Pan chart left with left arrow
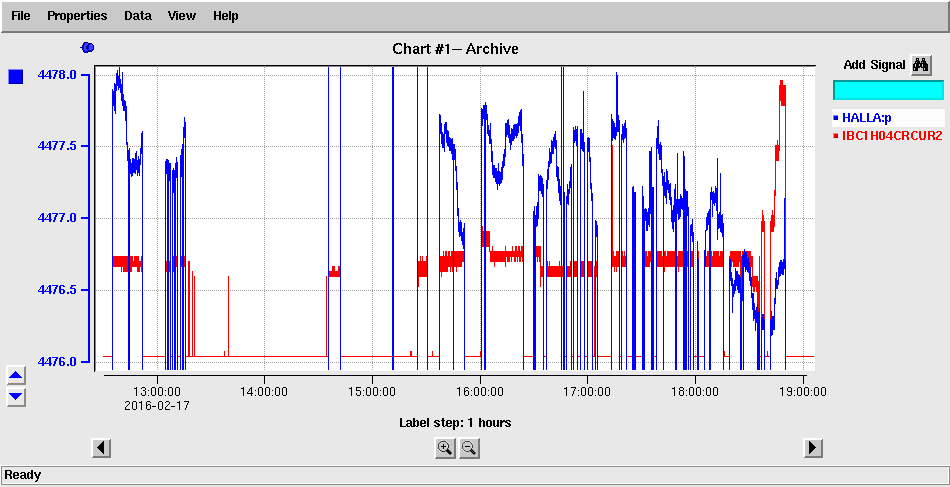This screenshot has width=950, height=487. point(101,448)
